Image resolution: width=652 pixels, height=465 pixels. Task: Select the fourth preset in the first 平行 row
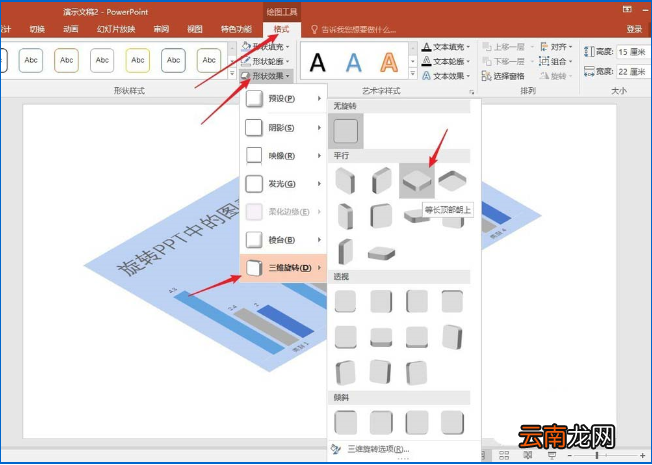tap(452, 181)
